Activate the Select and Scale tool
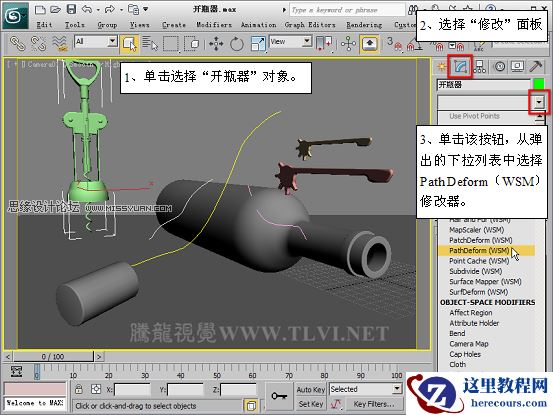Viewport: 553px width, 415px height. pyautogui.click(x=258, y=44)
